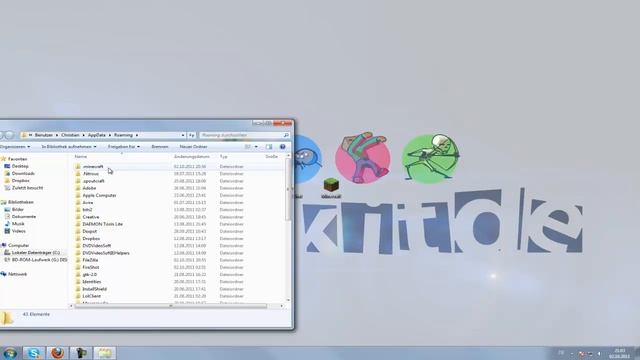Click the search magnifier icon
Viewport: 640px width, 360px height.
(x=286, y=135)
